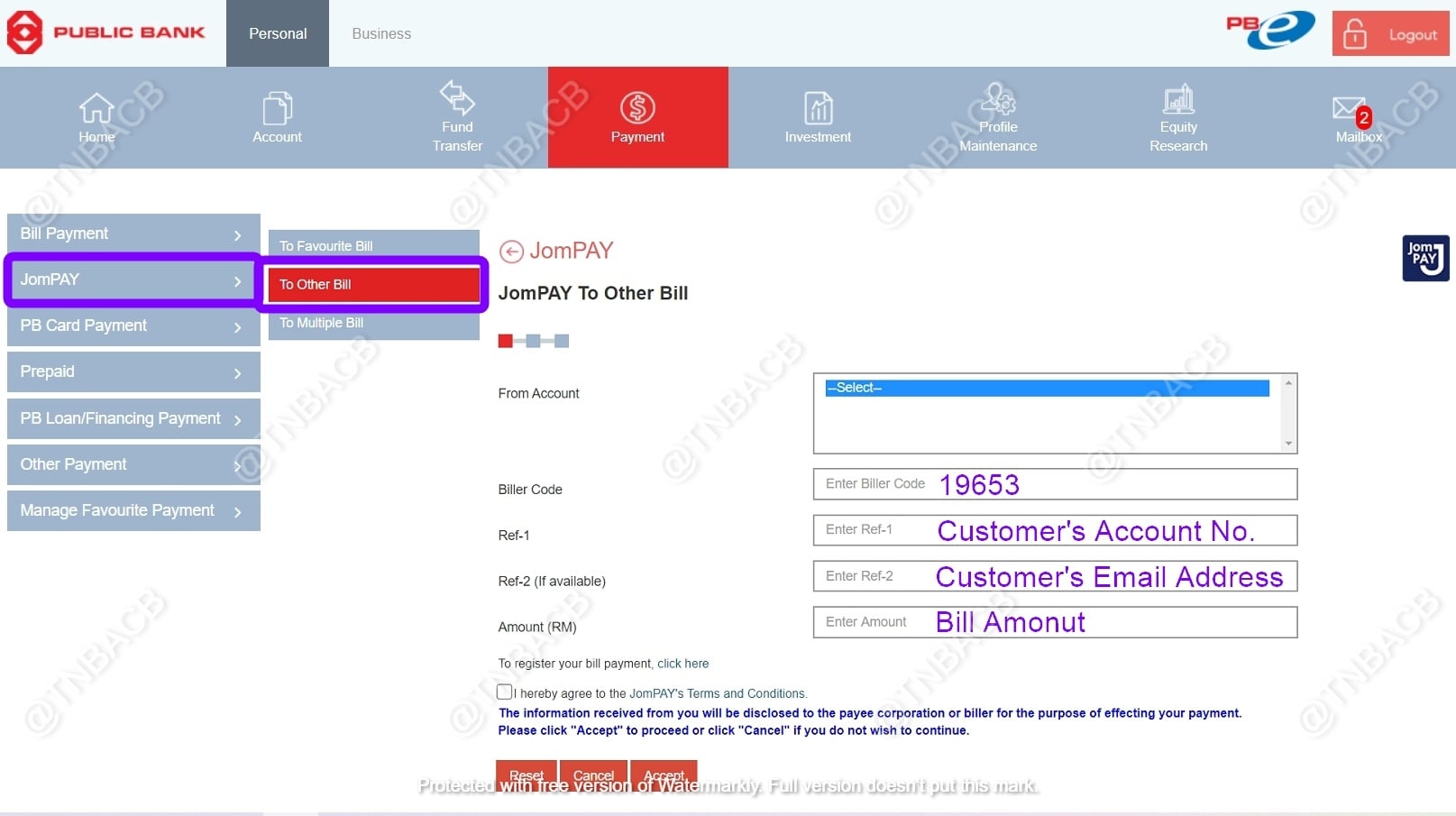Click the Fund Transfer arrows icon
Image resolution: width=1456 pixels, height=816 pixels.
click(457, 96)
